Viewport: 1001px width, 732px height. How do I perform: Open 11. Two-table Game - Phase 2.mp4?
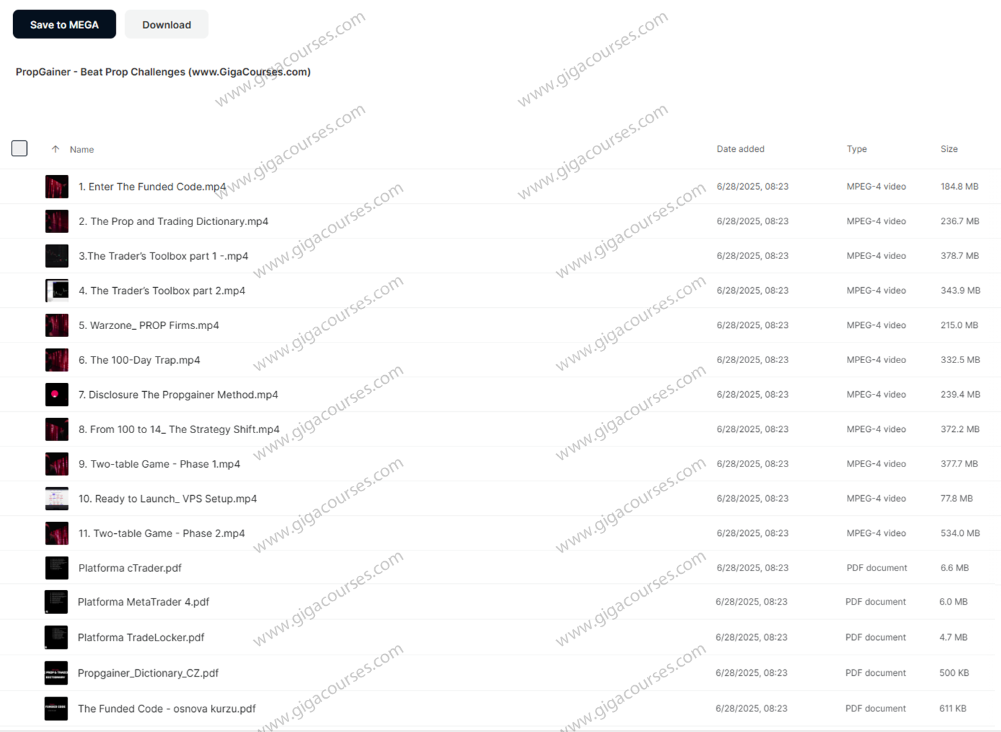pos(162,534)
